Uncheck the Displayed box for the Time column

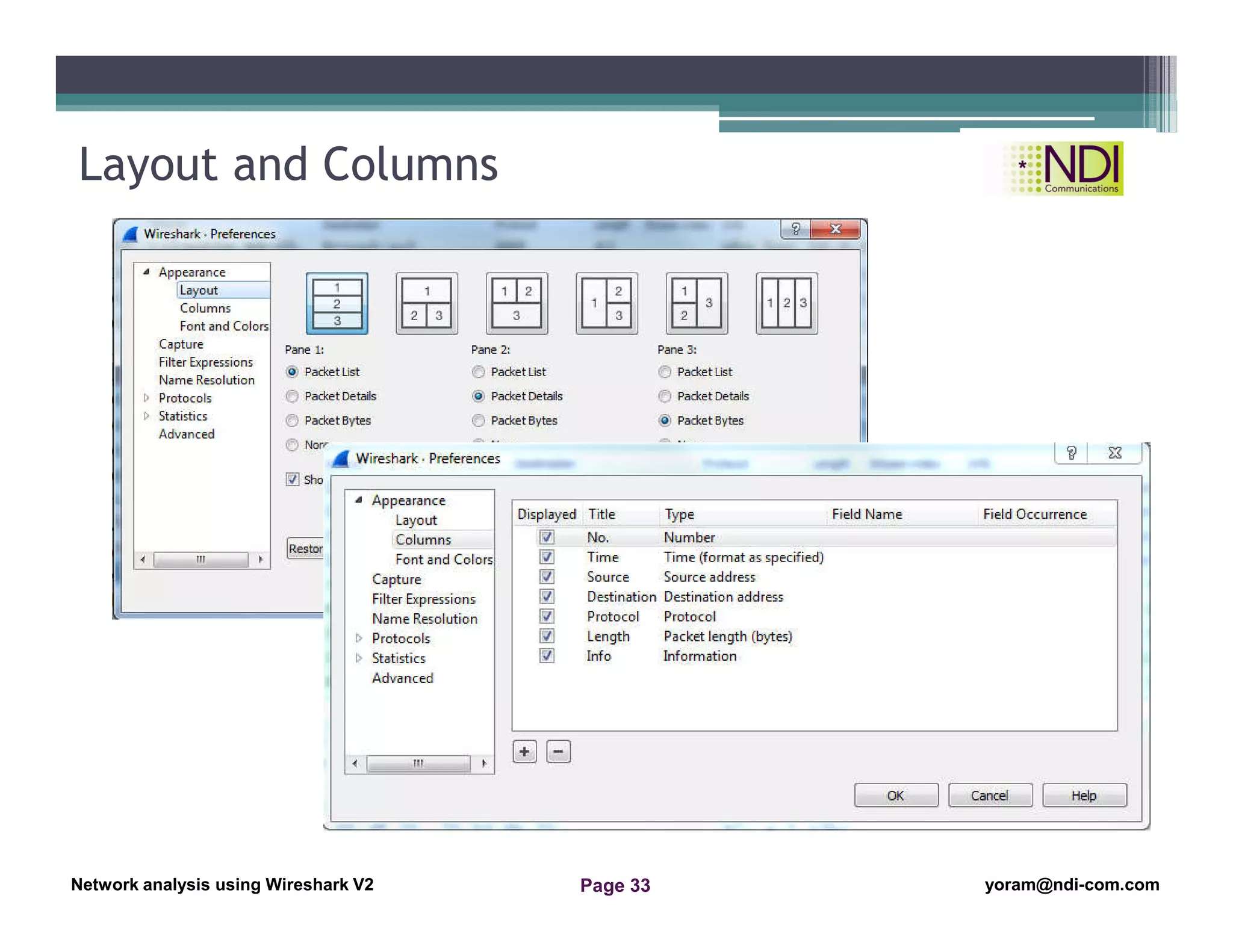pyautogui.click(x=547, y=557)
